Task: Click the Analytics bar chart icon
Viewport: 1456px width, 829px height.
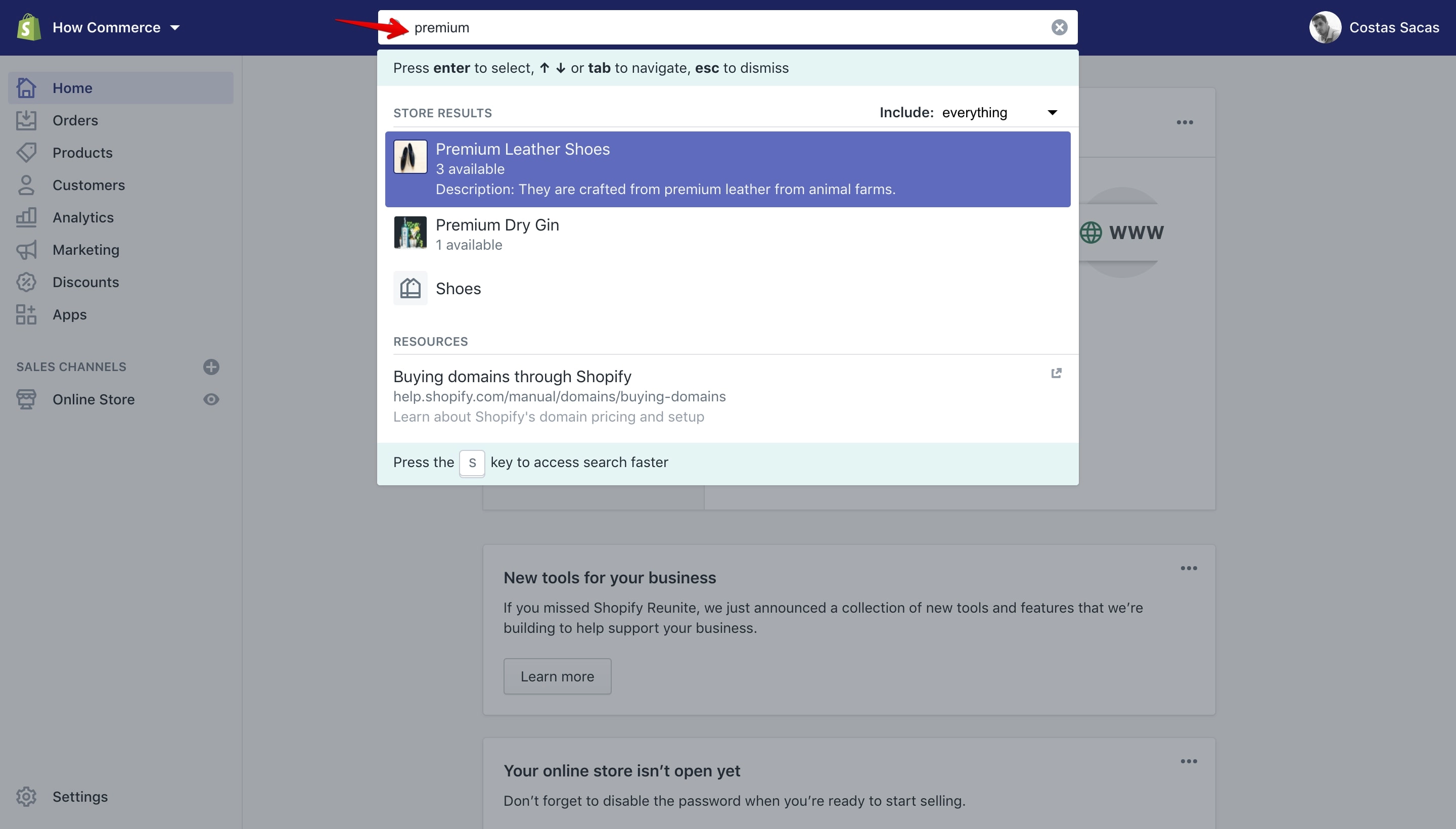Action: coord(26,217)
